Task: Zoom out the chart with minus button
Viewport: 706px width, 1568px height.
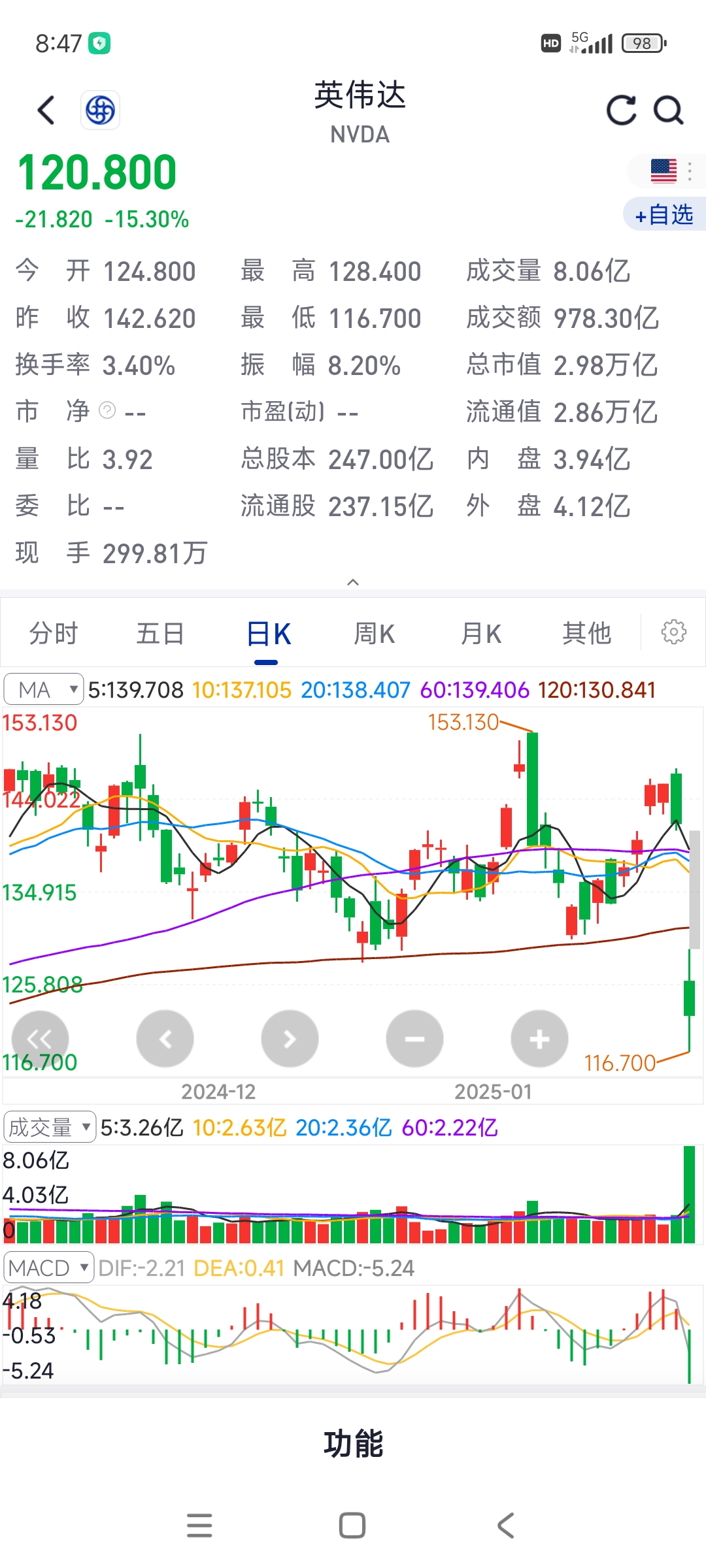Action: [x=414, y=1039]
